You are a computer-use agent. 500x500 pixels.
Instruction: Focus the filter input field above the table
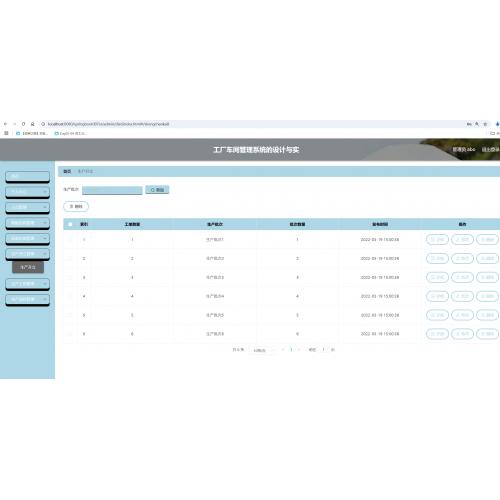(112, 190)
